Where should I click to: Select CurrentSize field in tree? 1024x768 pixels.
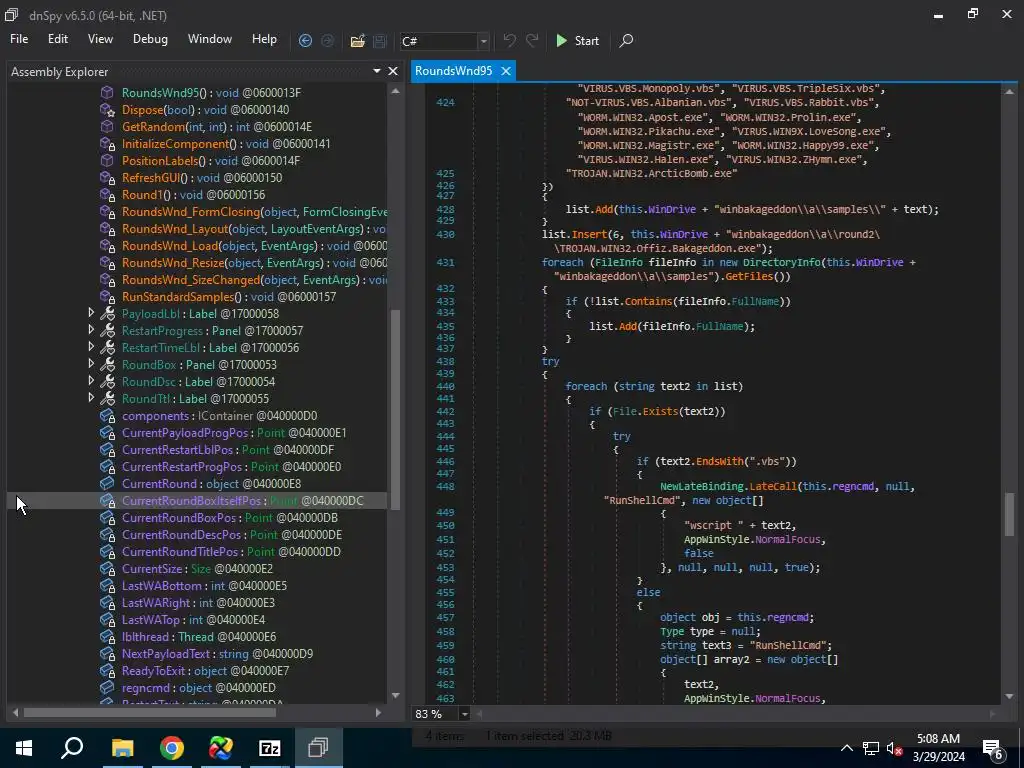[197, 568]
